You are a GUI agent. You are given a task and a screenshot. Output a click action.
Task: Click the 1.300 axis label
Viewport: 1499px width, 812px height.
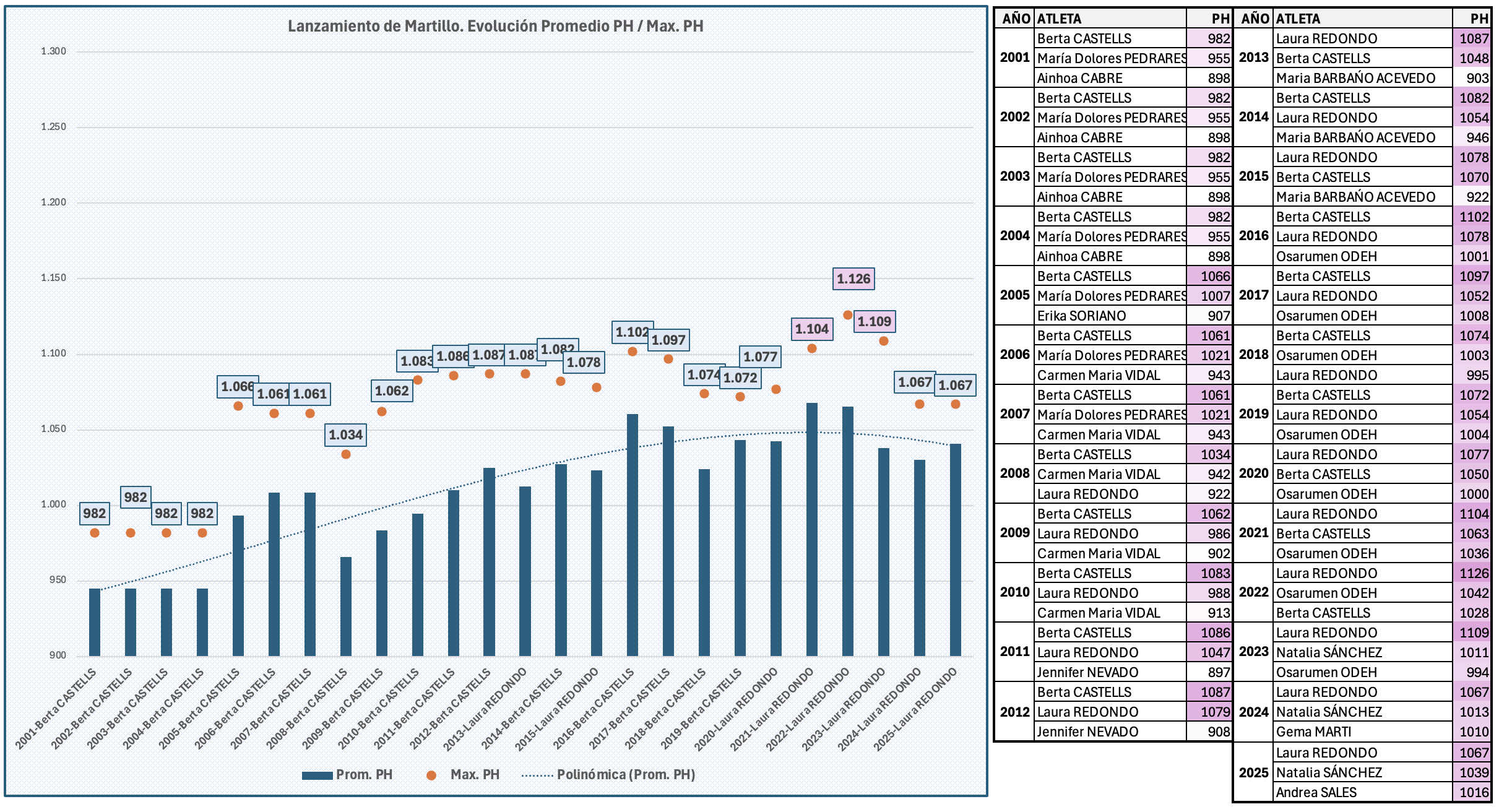53,51
